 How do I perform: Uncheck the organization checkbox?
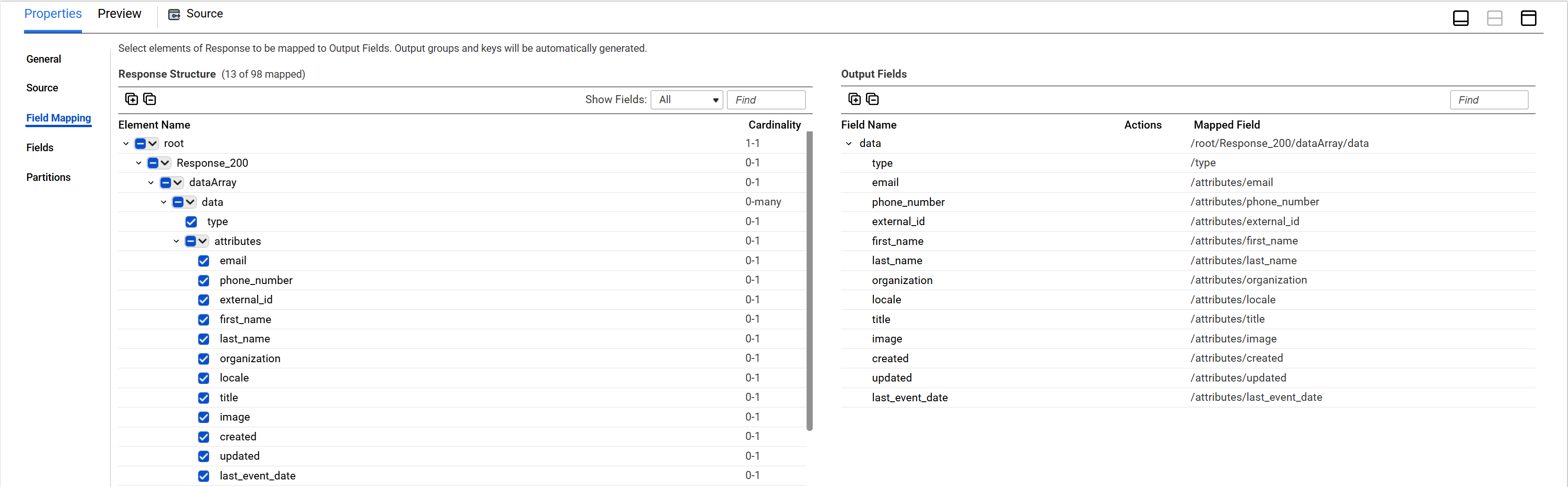click(204, 359)
